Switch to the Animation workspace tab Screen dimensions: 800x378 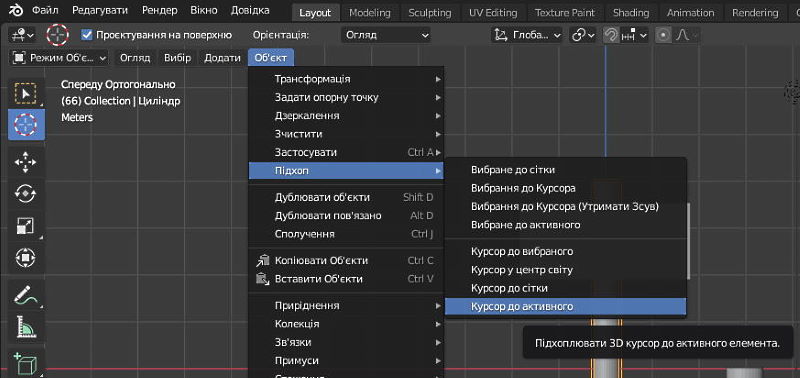[x=690, y=13]
